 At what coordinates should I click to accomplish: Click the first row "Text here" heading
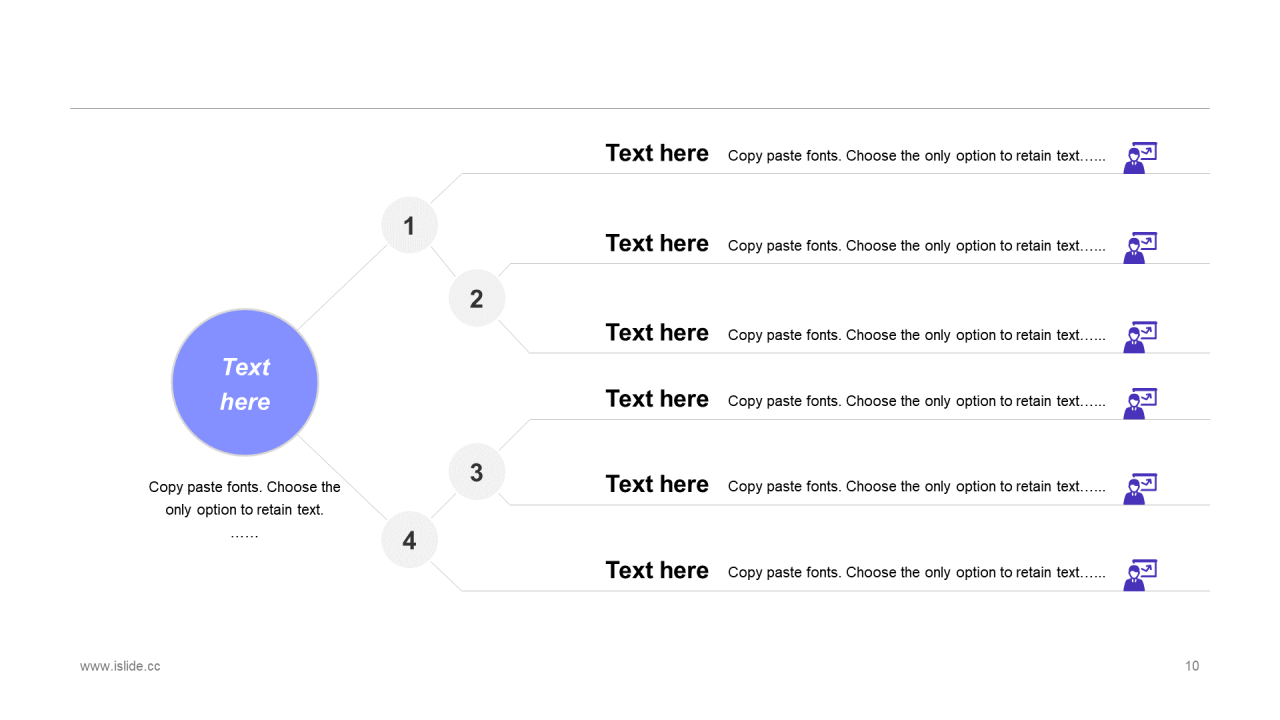(x=657, y=153)
